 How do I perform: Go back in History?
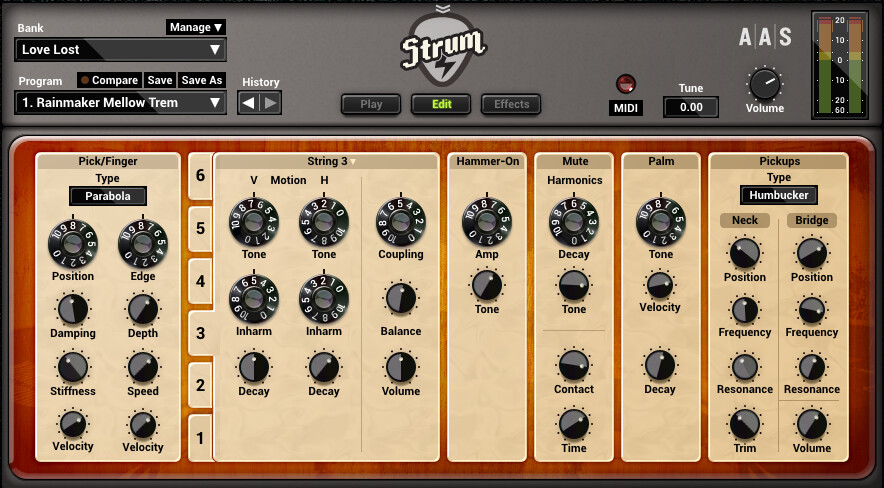coord(248,103)
